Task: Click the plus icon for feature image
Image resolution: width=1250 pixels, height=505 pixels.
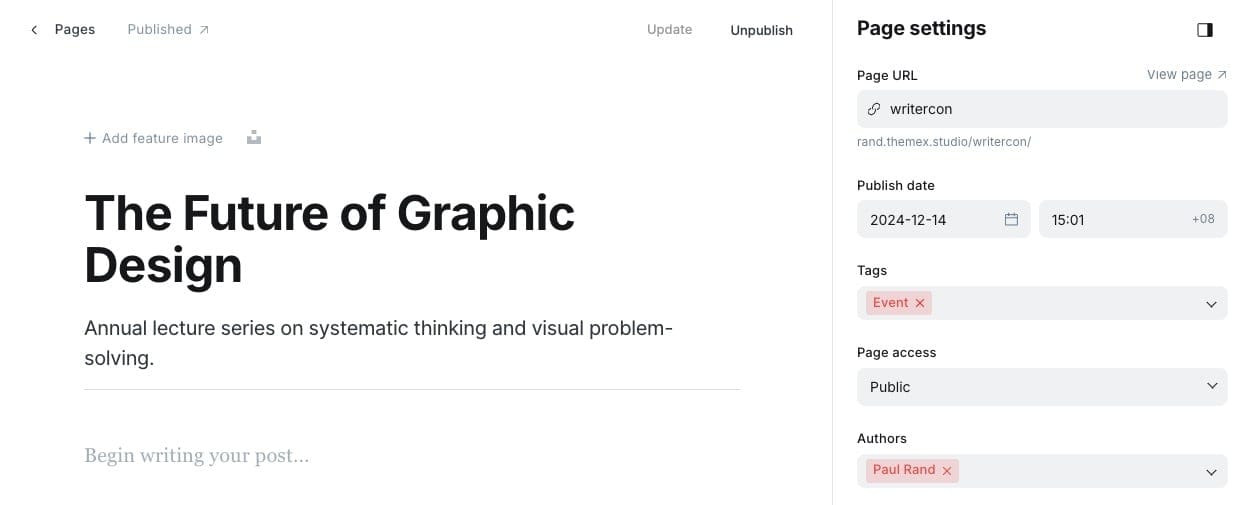Action: tap(90, 138)
